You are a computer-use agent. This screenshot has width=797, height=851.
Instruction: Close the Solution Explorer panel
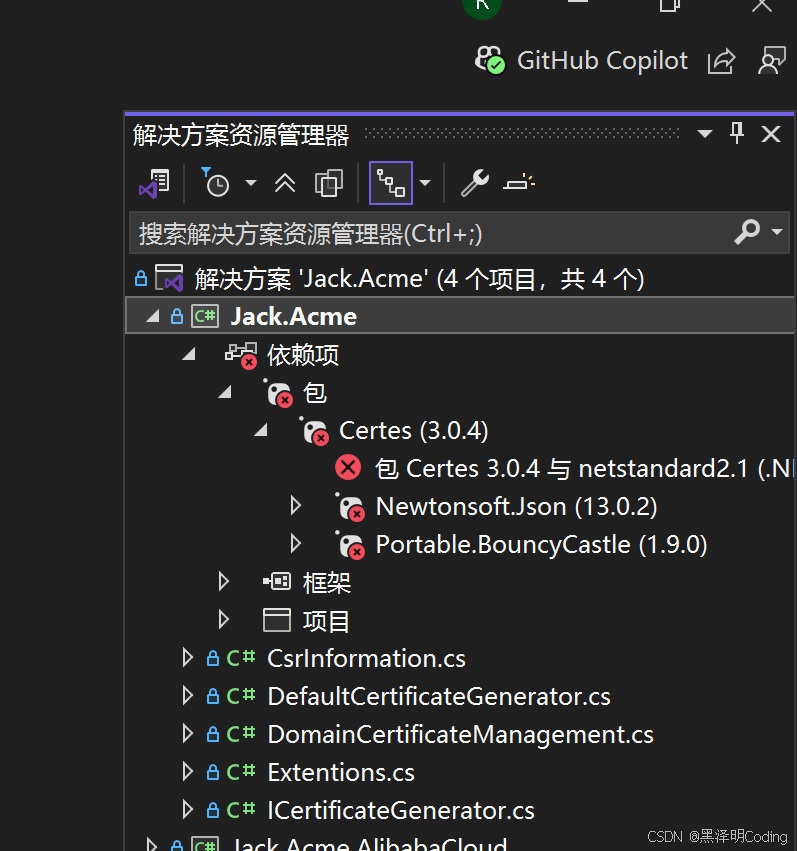click(x=770, y=134)
